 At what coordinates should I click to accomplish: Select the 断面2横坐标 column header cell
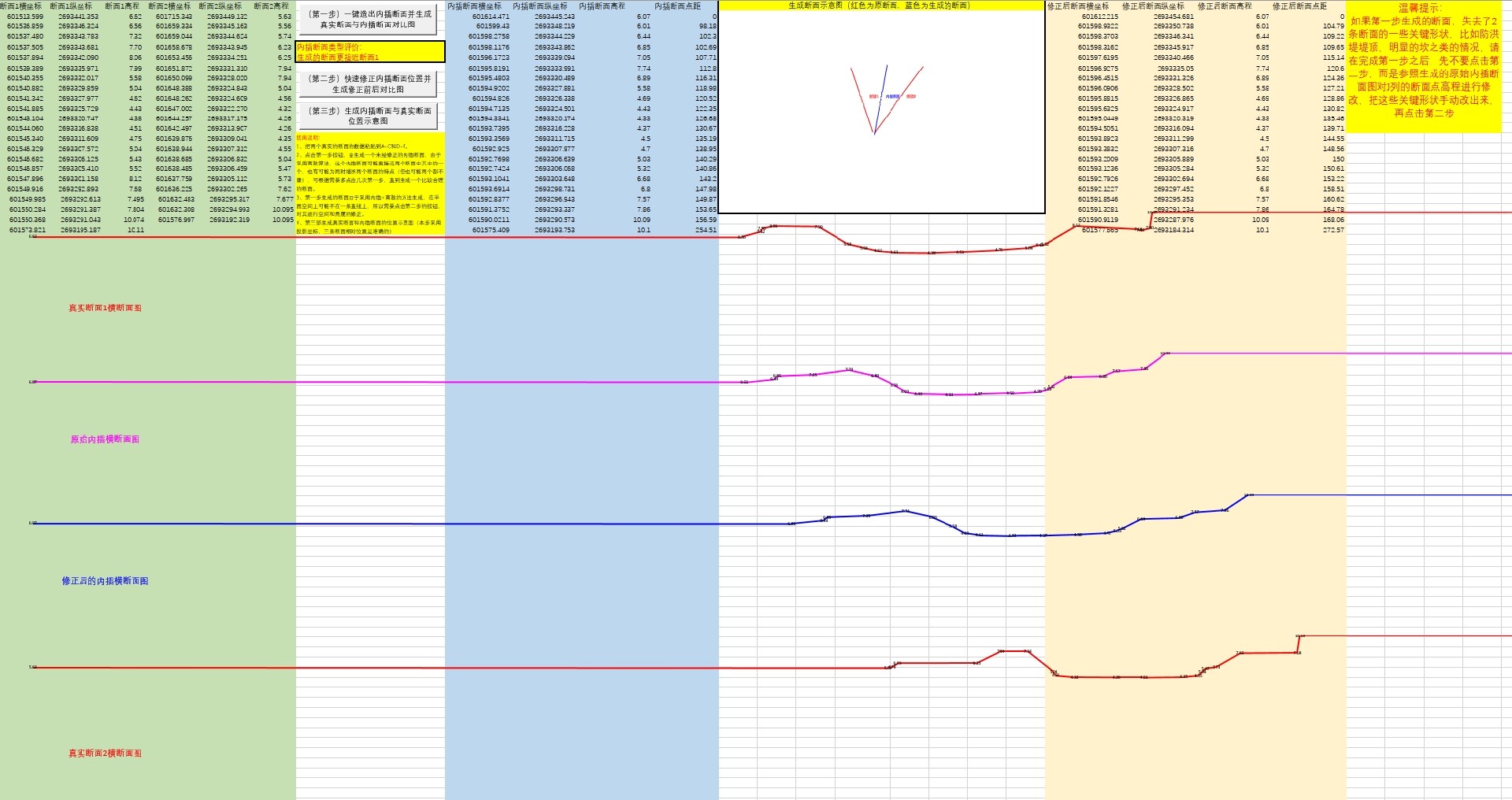(x=169, y=6)
